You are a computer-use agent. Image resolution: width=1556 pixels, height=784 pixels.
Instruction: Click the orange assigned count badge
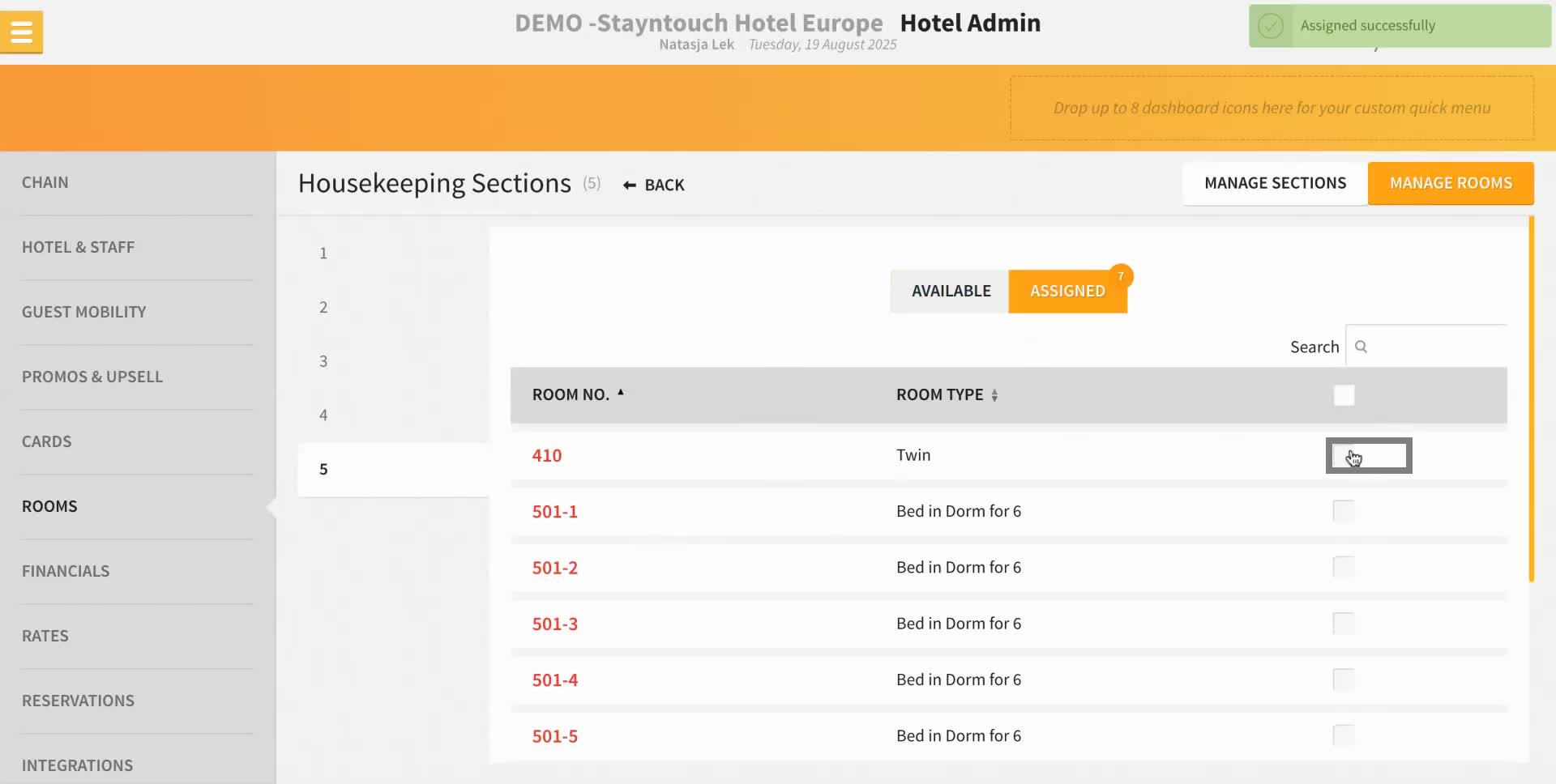pyautogui.click(x=1121, y=276)
